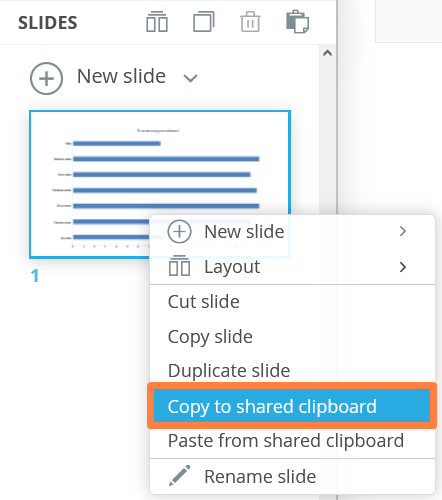Click the scroll up arrow in slides panel
442x500 pixels.
[x=327, y=53]
